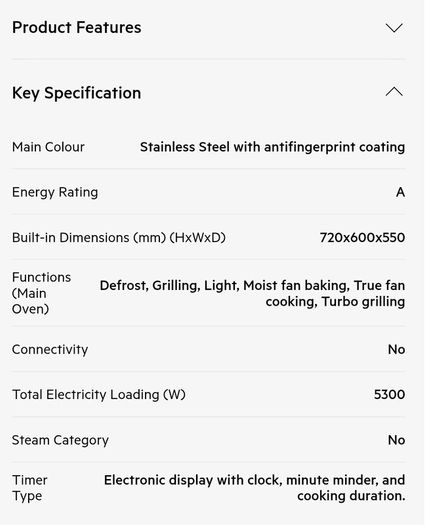The width and height of the screenshot is (425, 525).
Task: Click the Connectivity value No
Action: click(396, 350)
